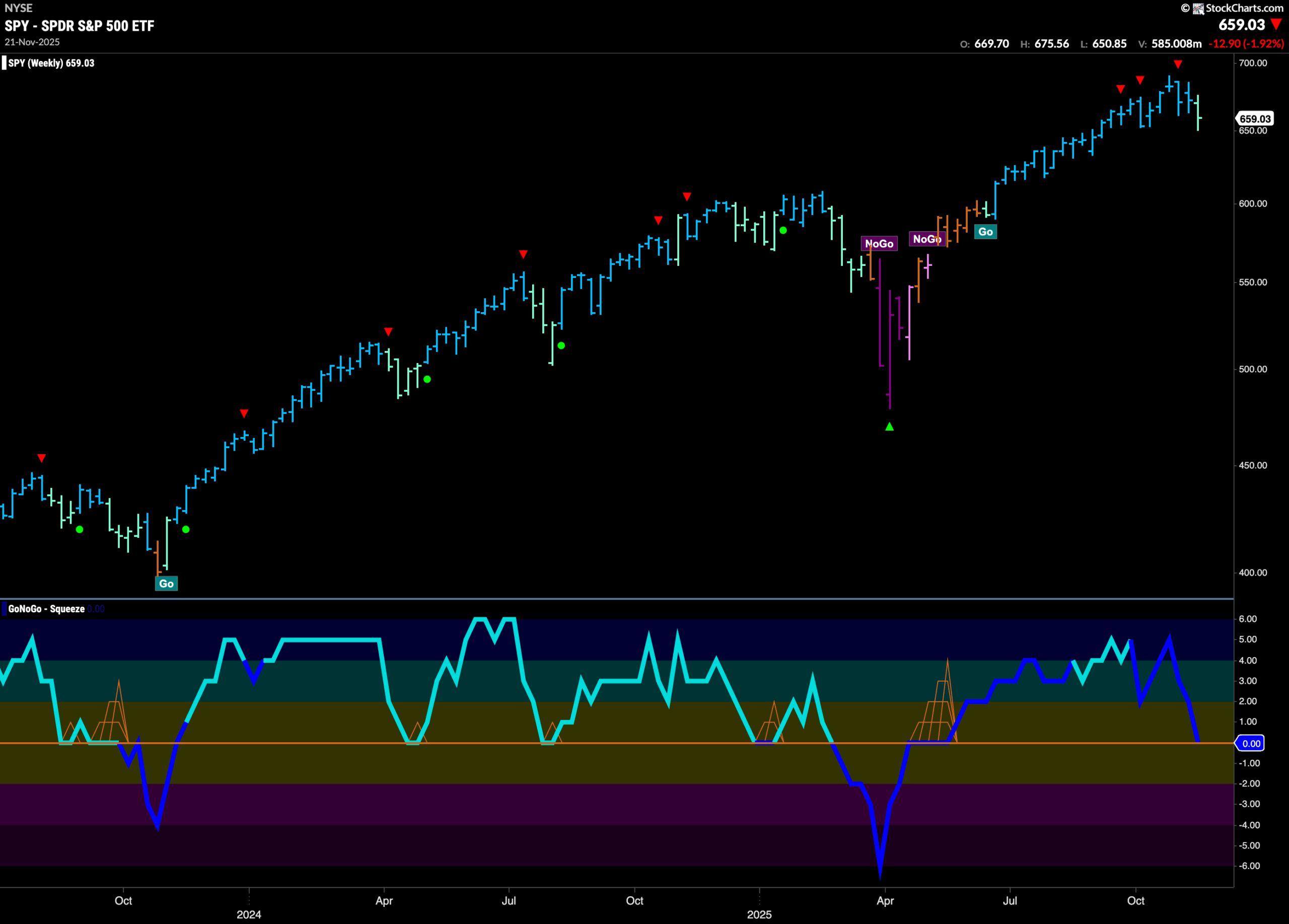Click the GoNoGo - Squeeze indicator label
Screen dimensions: 1289x924
[47, 609]
